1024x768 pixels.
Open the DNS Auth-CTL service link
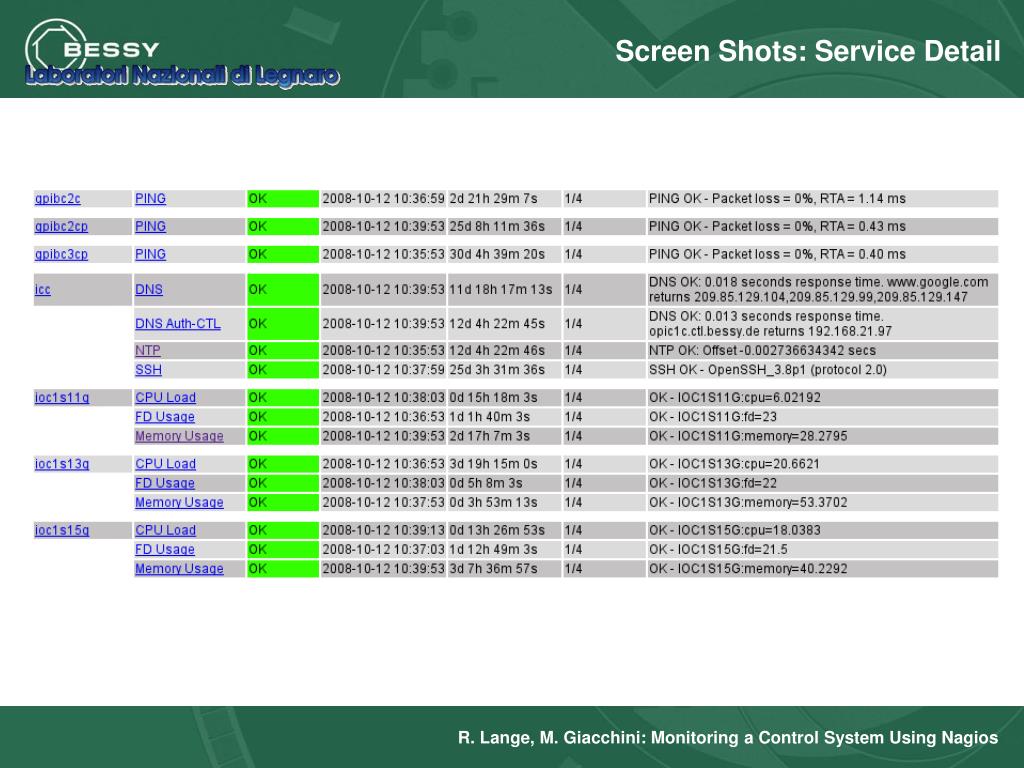(178, 323)
